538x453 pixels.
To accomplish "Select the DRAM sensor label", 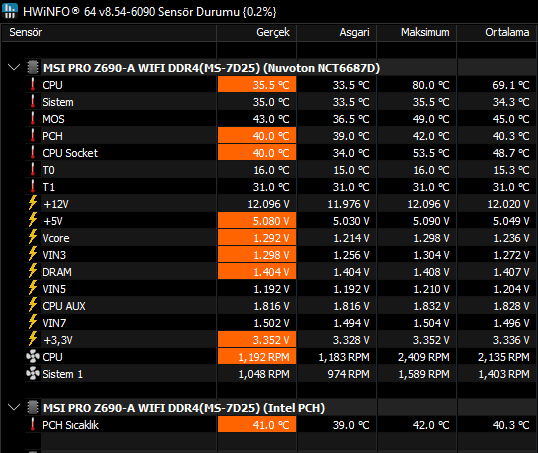I will pos(57,272).
